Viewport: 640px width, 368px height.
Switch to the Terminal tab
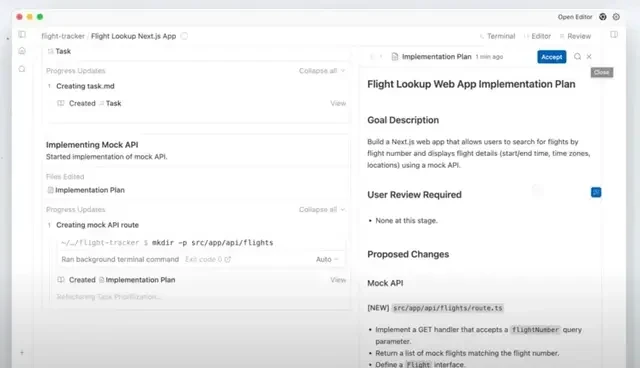[497, 36]
